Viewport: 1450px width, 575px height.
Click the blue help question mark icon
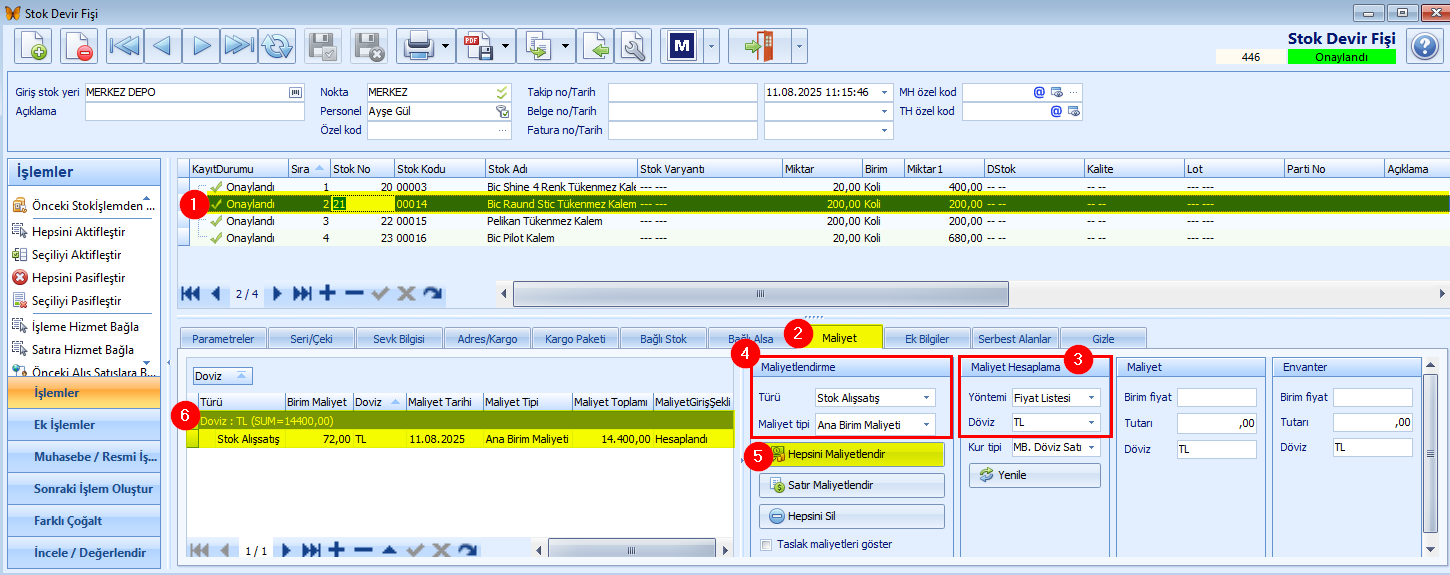click(x=1423, y=46)
